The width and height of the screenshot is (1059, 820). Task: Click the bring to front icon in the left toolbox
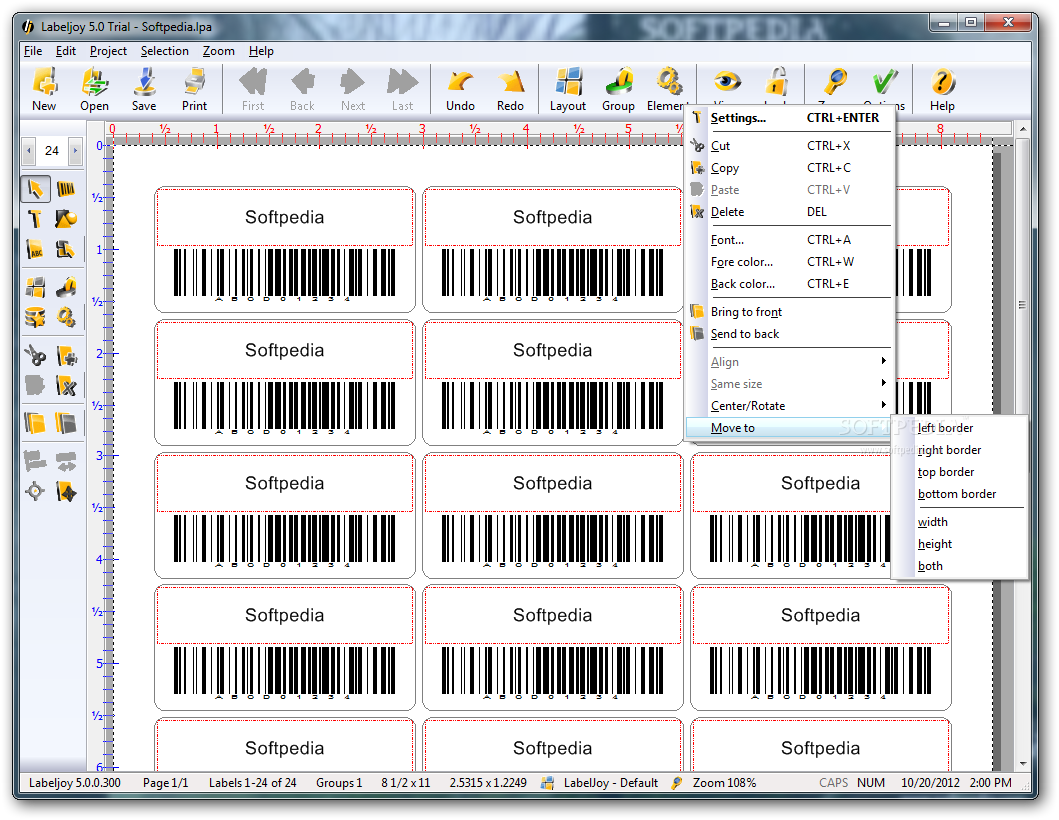[35, 424]
